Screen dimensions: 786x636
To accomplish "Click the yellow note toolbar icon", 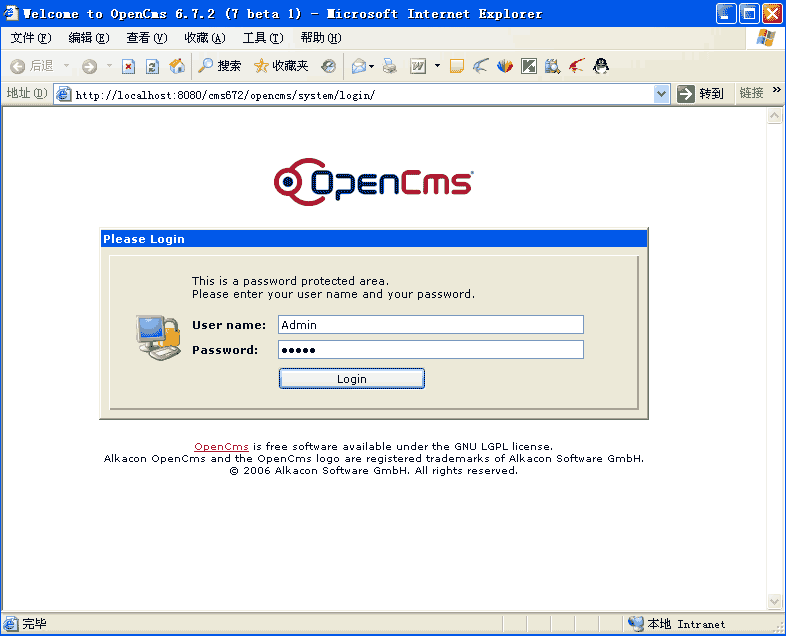I will [x=457, y=66].
